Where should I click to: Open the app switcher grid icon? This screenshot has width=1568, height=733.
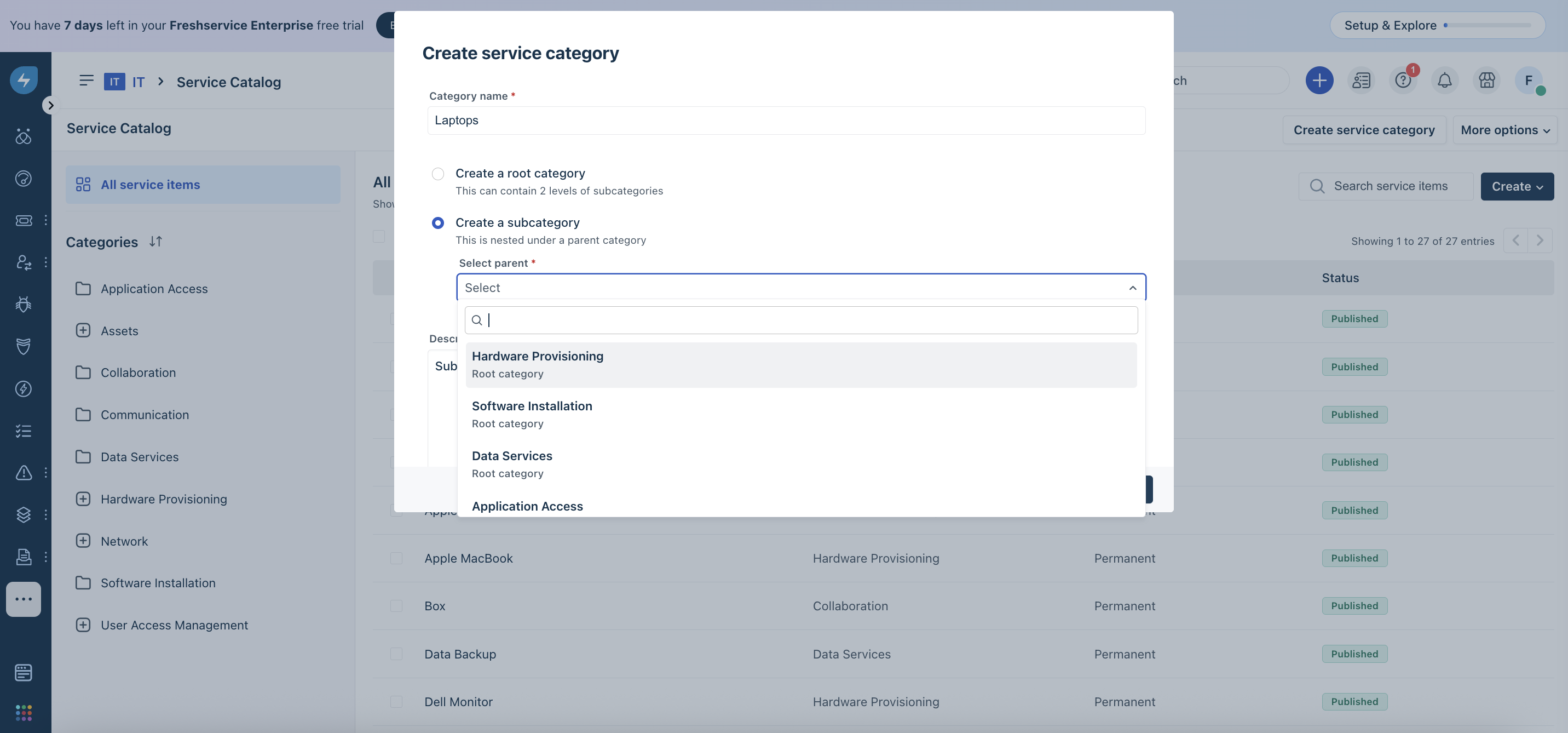(24, 712)
